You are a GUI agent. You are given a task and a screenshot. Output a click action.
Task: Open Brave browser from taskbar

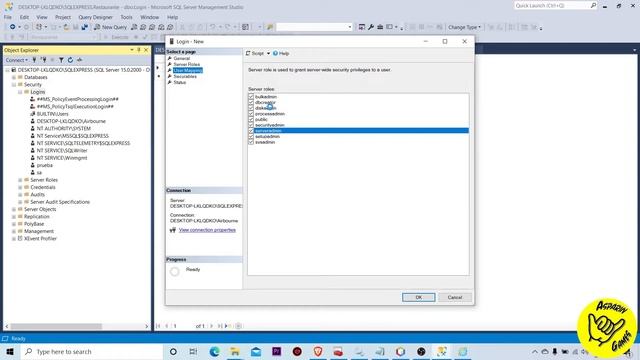(318, 351)
